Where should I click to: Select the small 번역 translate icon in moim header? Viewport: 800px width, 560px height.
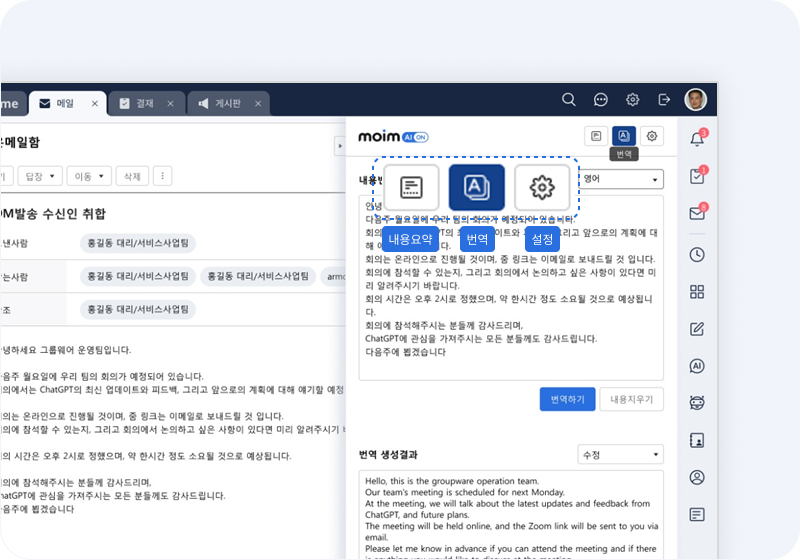624,136
